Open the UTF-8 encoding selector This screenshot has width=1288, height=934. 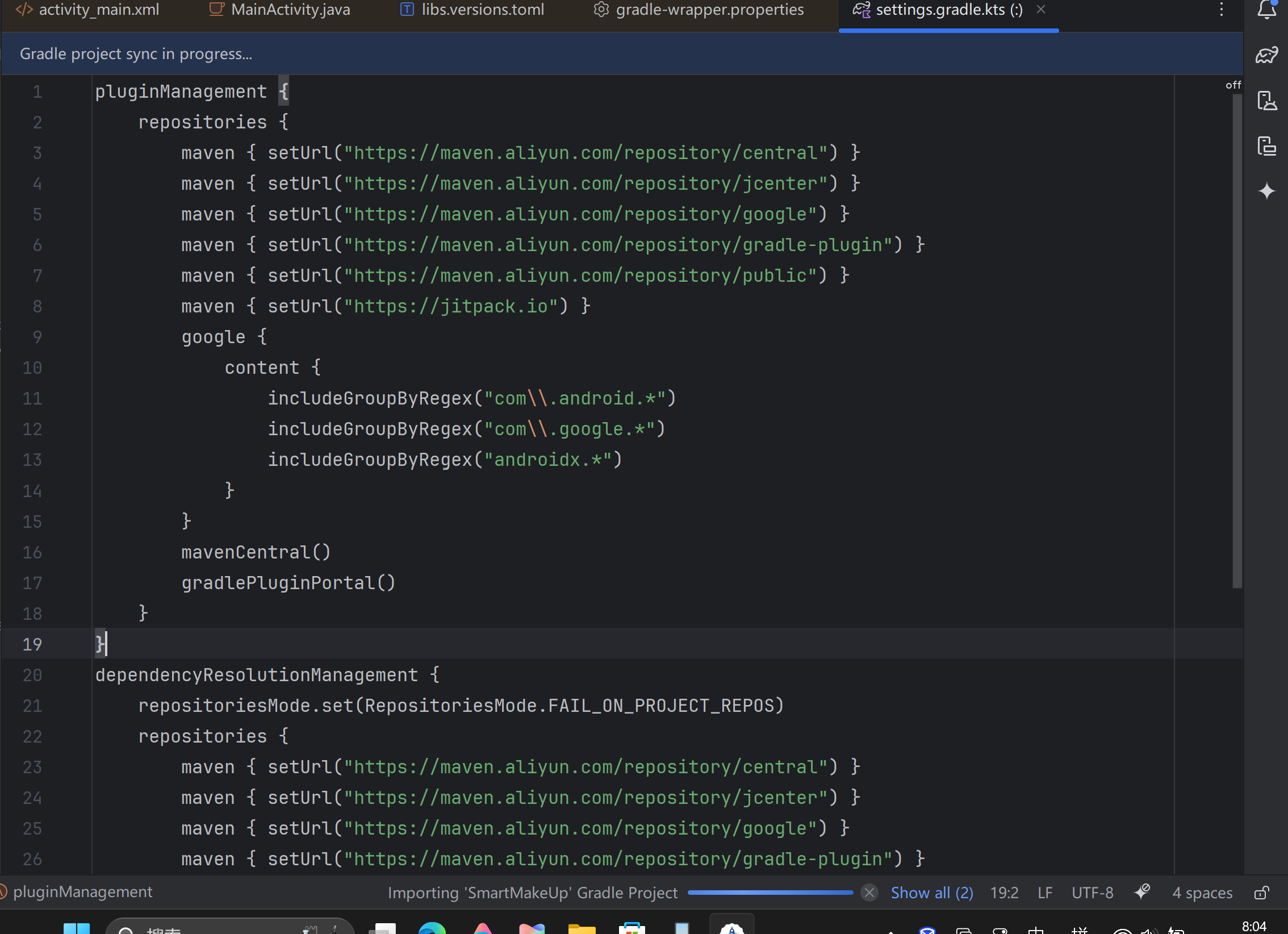(x=1092, y=893)
